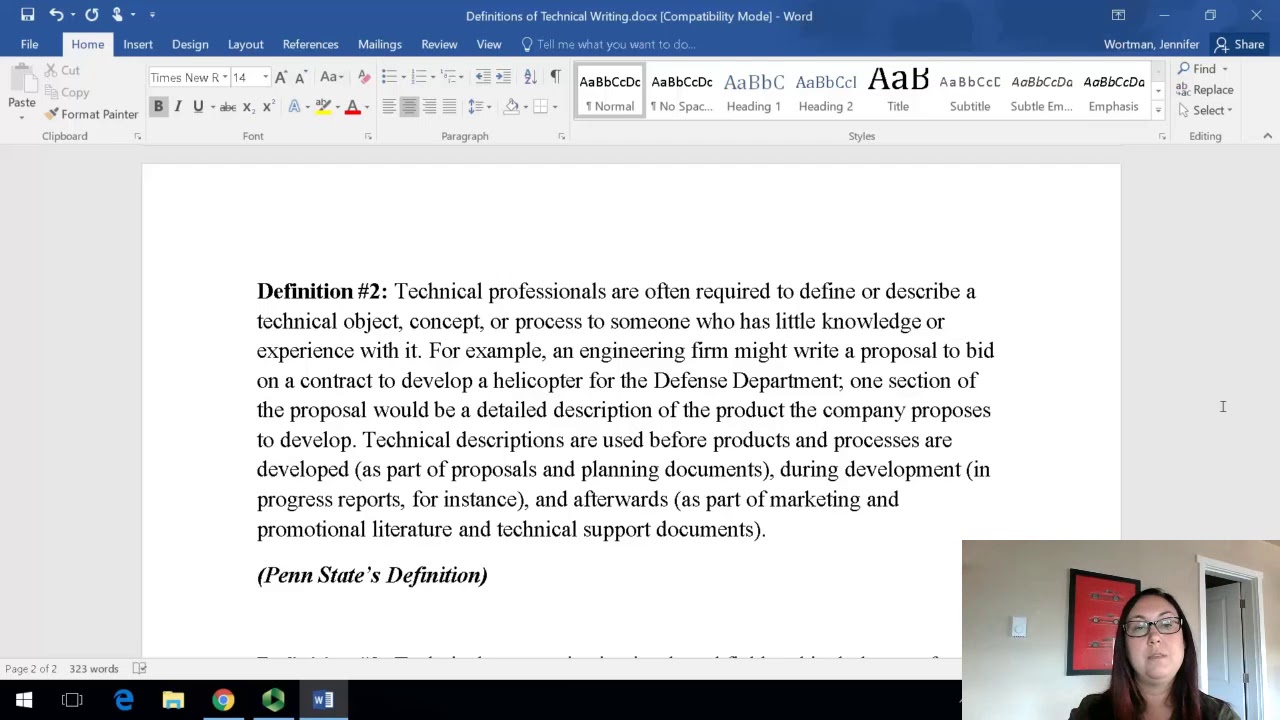The height and width of the screenshot is (720, 1280).
Task: Align text right
Action: (429, 107)
